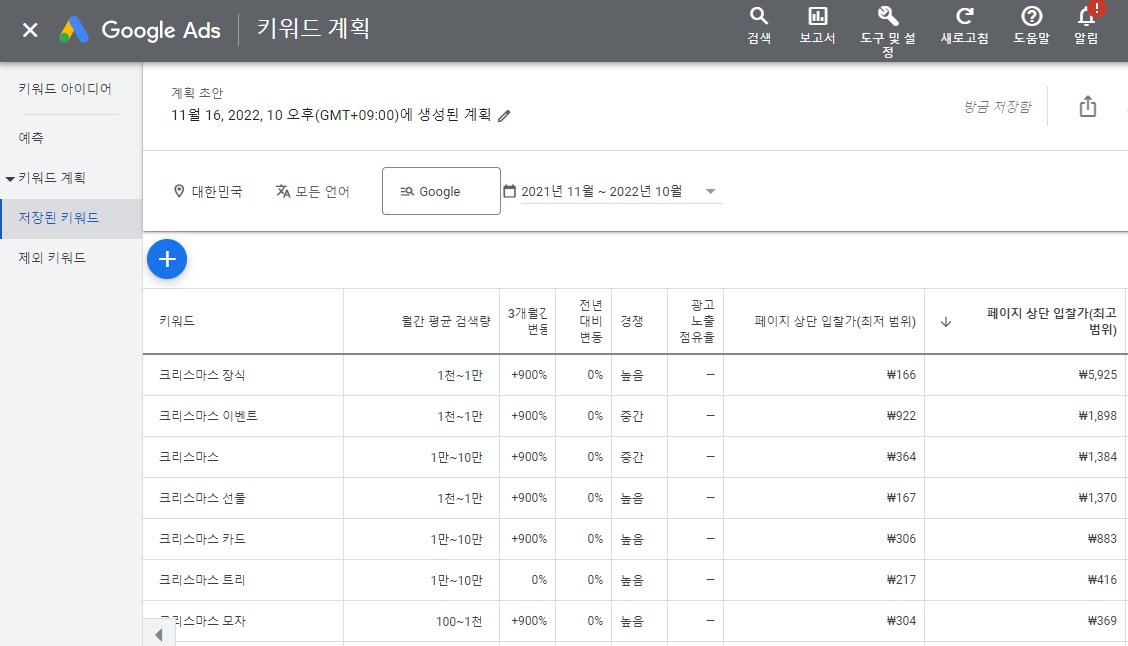Image resolution: width=1128 pixels, height=646 pixels.
Task: Open the 도움말 help icon
Action: [1031, 22]
